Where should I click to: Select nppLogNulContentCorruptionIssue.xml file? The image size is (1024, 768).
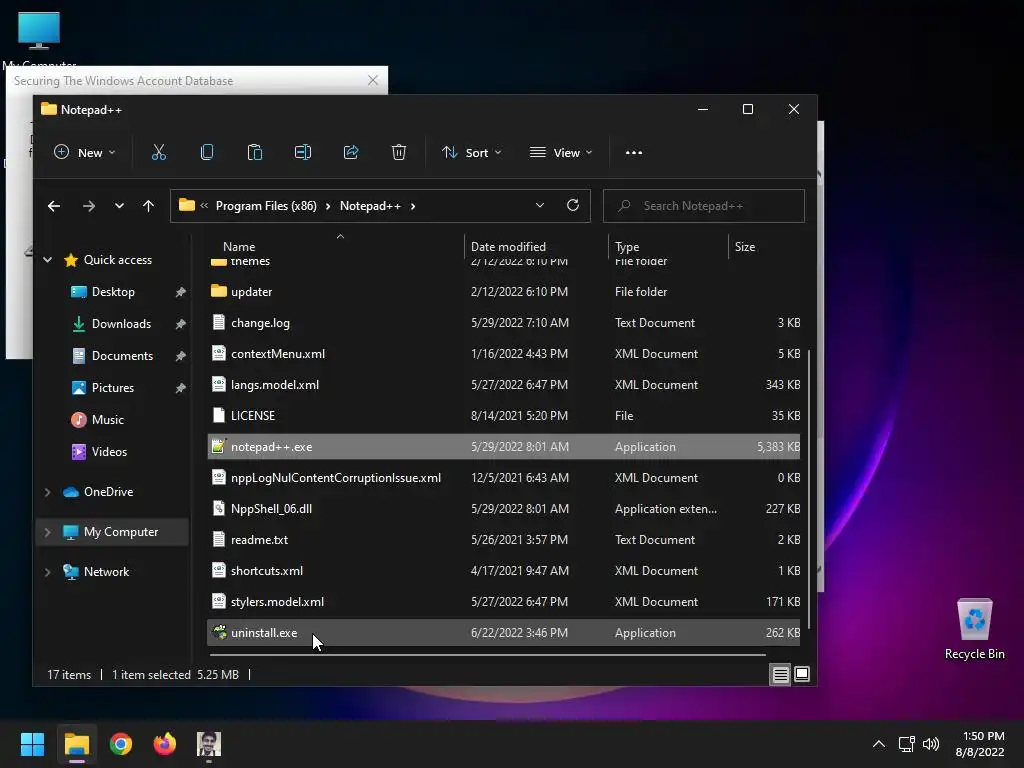(504, 478)
